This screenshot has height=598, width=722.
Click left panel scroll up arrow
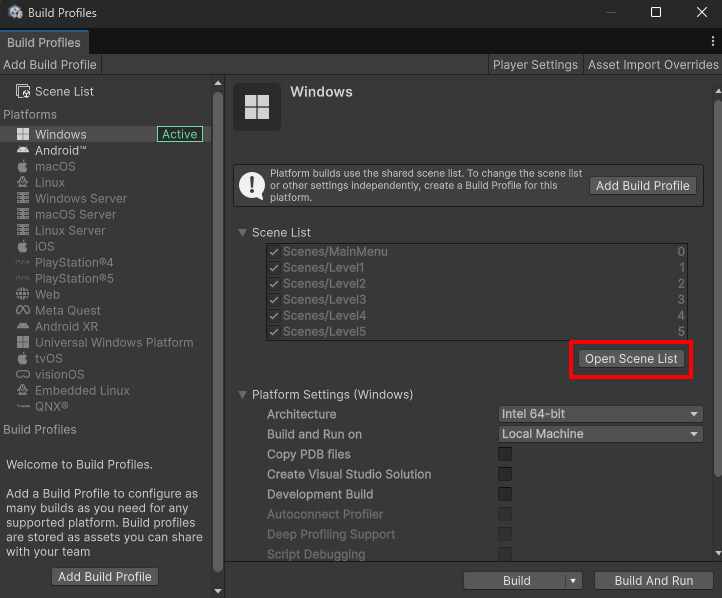218,83
